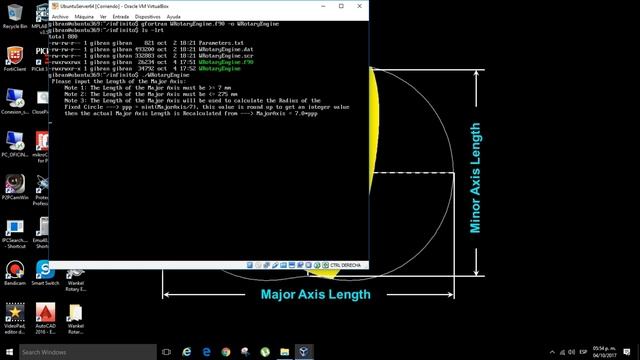Click the Minor Axis Length label
Image resolution: width=640 pixels, height=360 pixels.
(475, 178)
